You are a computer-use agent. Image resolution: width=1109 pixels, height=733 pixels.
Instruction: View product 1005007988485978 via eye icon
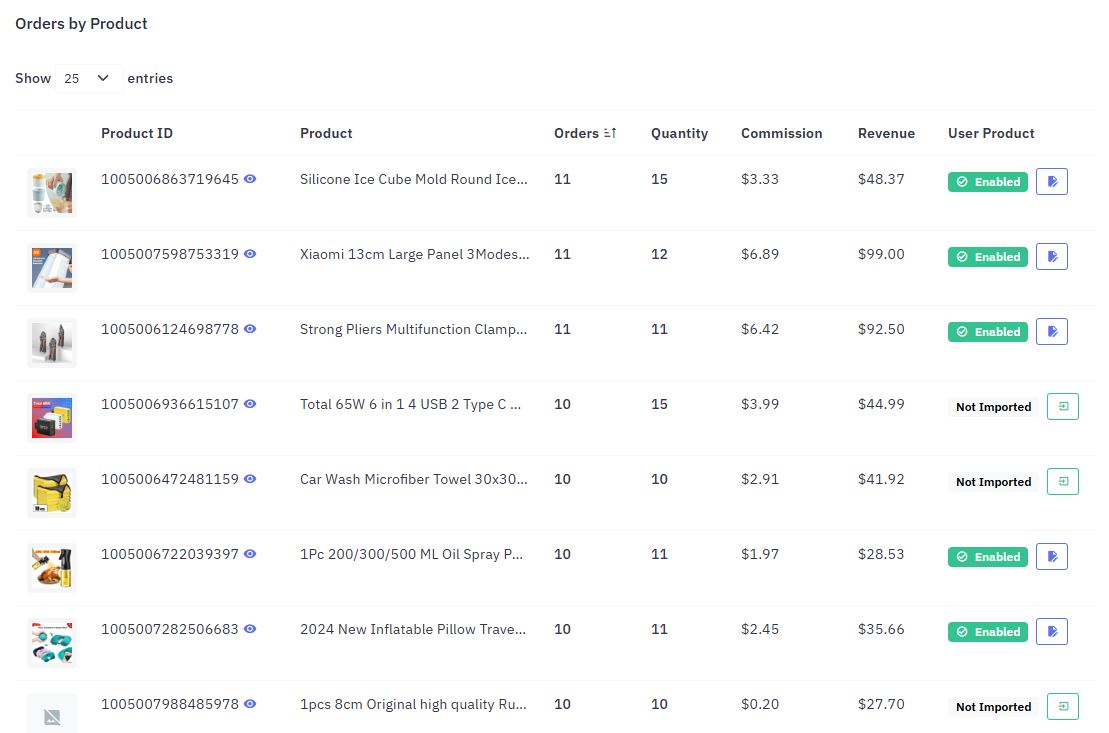250,704
